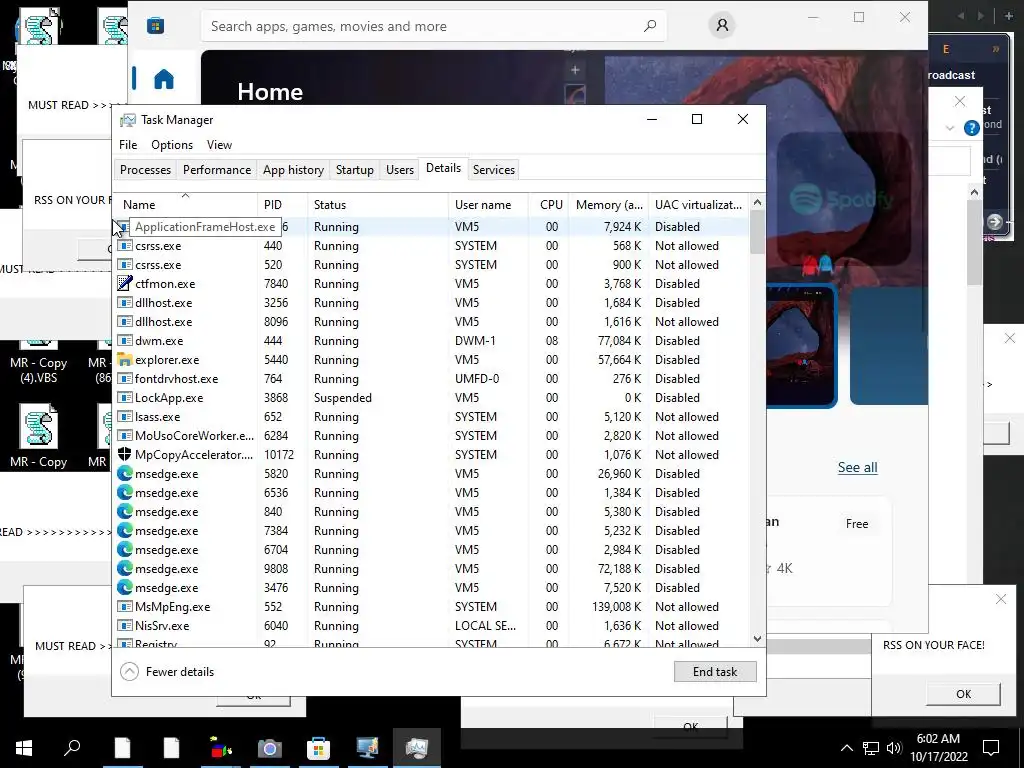The image size is (1024, 768).
Task: Open the volume control in system tray
Action: (x=894, y=748)
